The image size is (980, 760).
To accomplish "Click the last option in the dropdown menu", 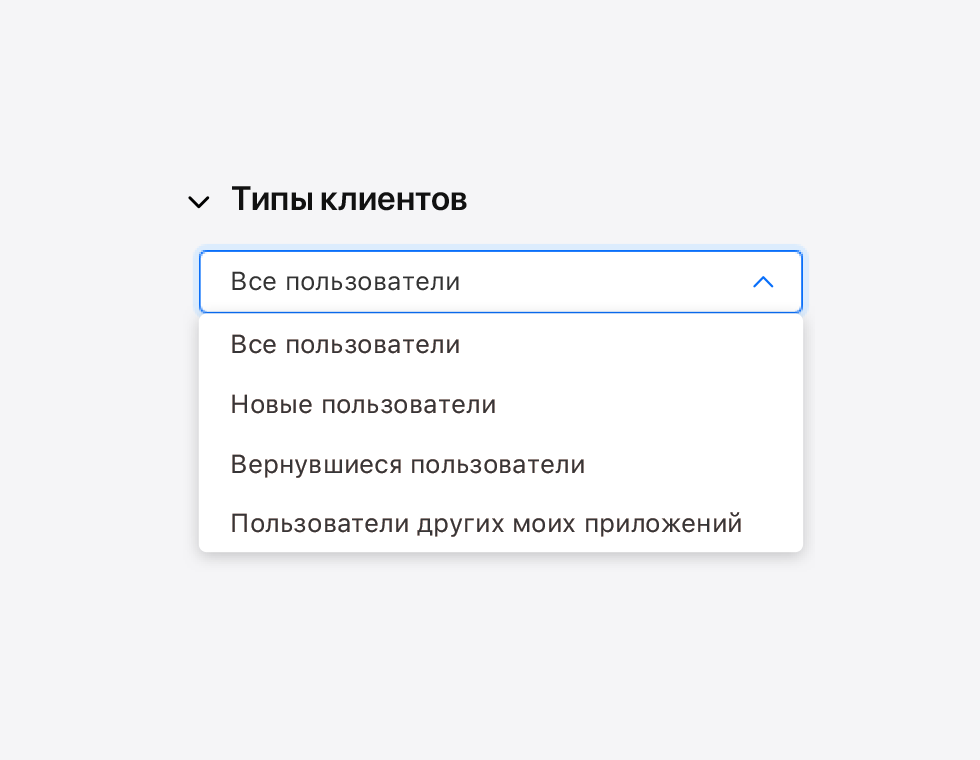I will (x=486, y=524).
